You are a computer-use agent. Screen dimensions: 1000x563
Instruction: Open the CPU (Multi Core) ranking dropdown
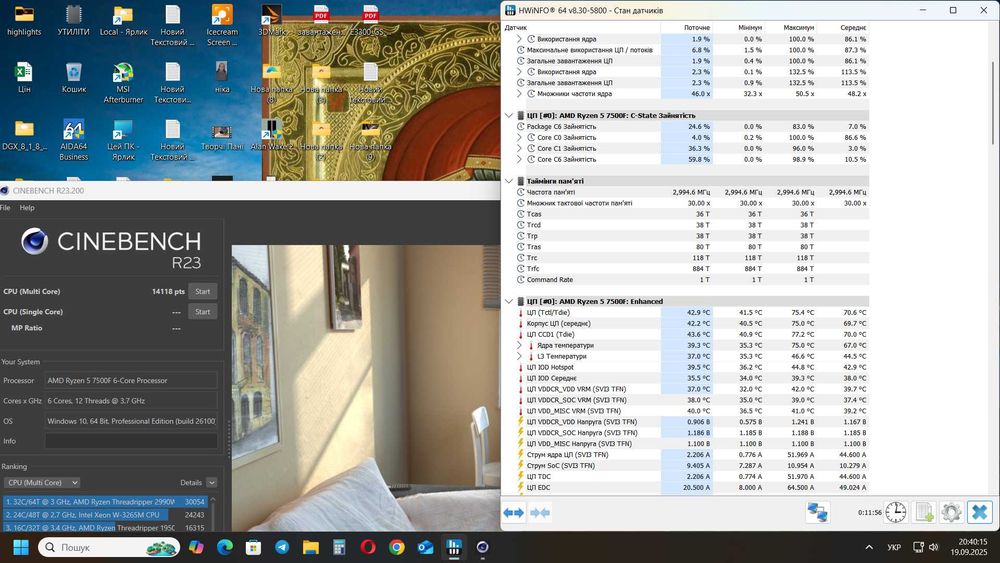point(41,483)
